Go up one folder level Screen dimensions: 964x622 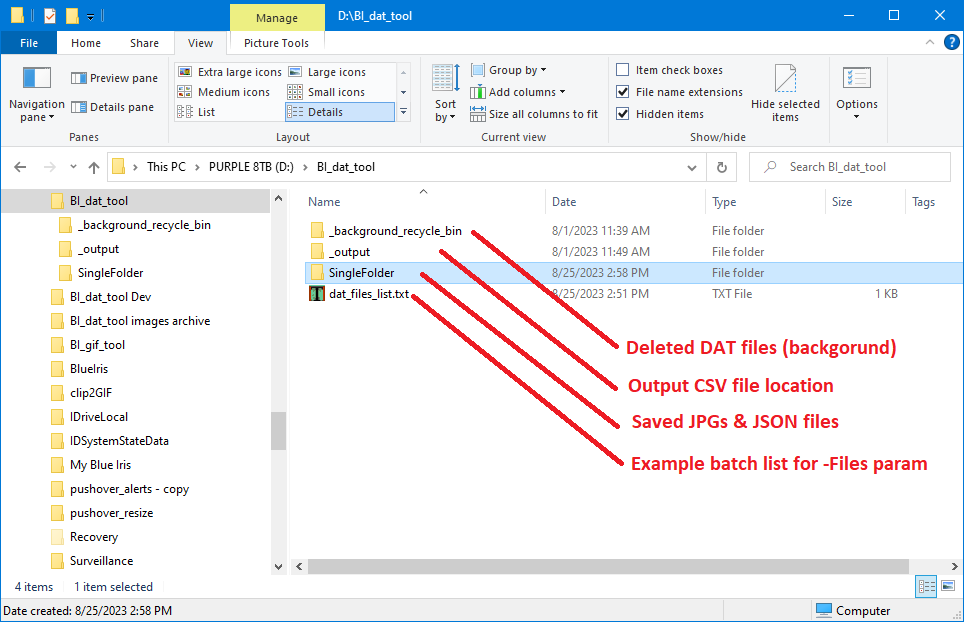click(93, 167)
